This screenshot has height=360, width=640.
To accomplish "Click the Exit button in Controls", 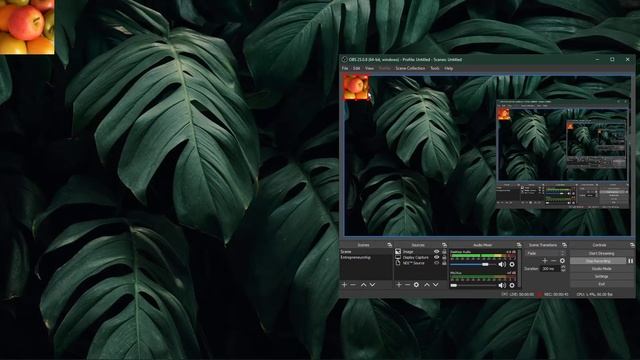I will [601, 284].
